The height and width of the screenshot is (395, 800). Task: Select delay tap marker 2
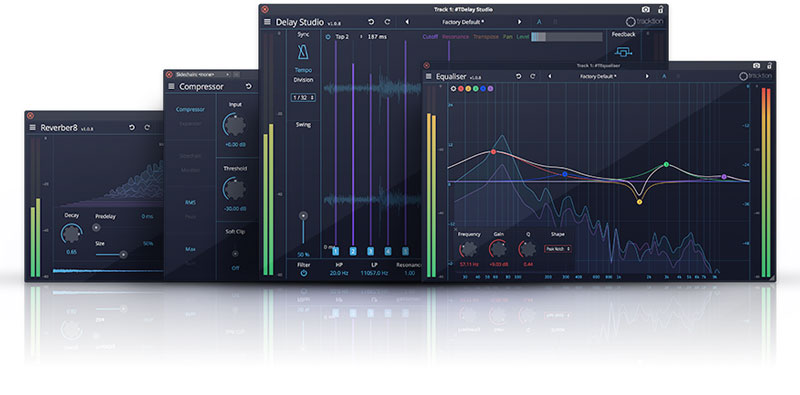pyautogui.click(x=353, y=251)
